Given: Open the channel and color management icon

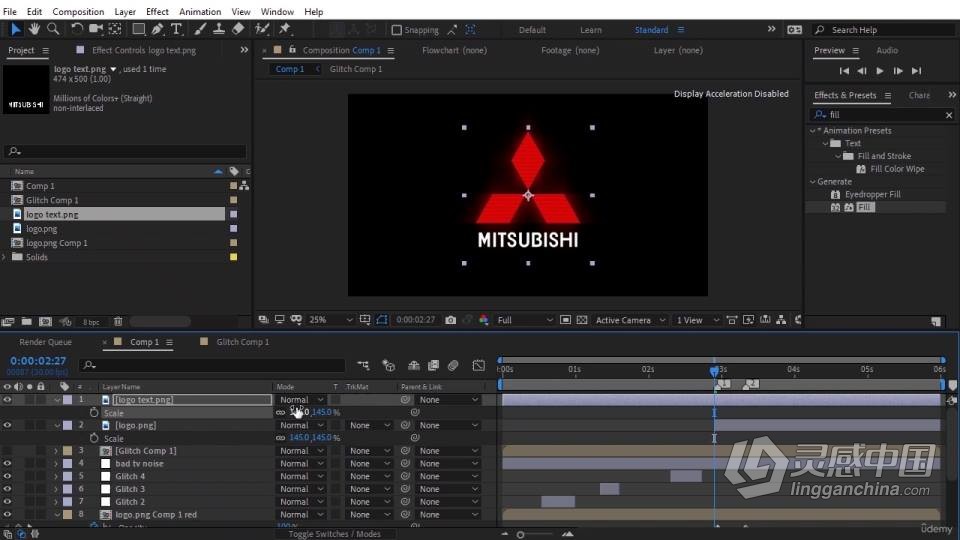Looking at the screenshot, I should pyautogui.click(x=484, y=320).
